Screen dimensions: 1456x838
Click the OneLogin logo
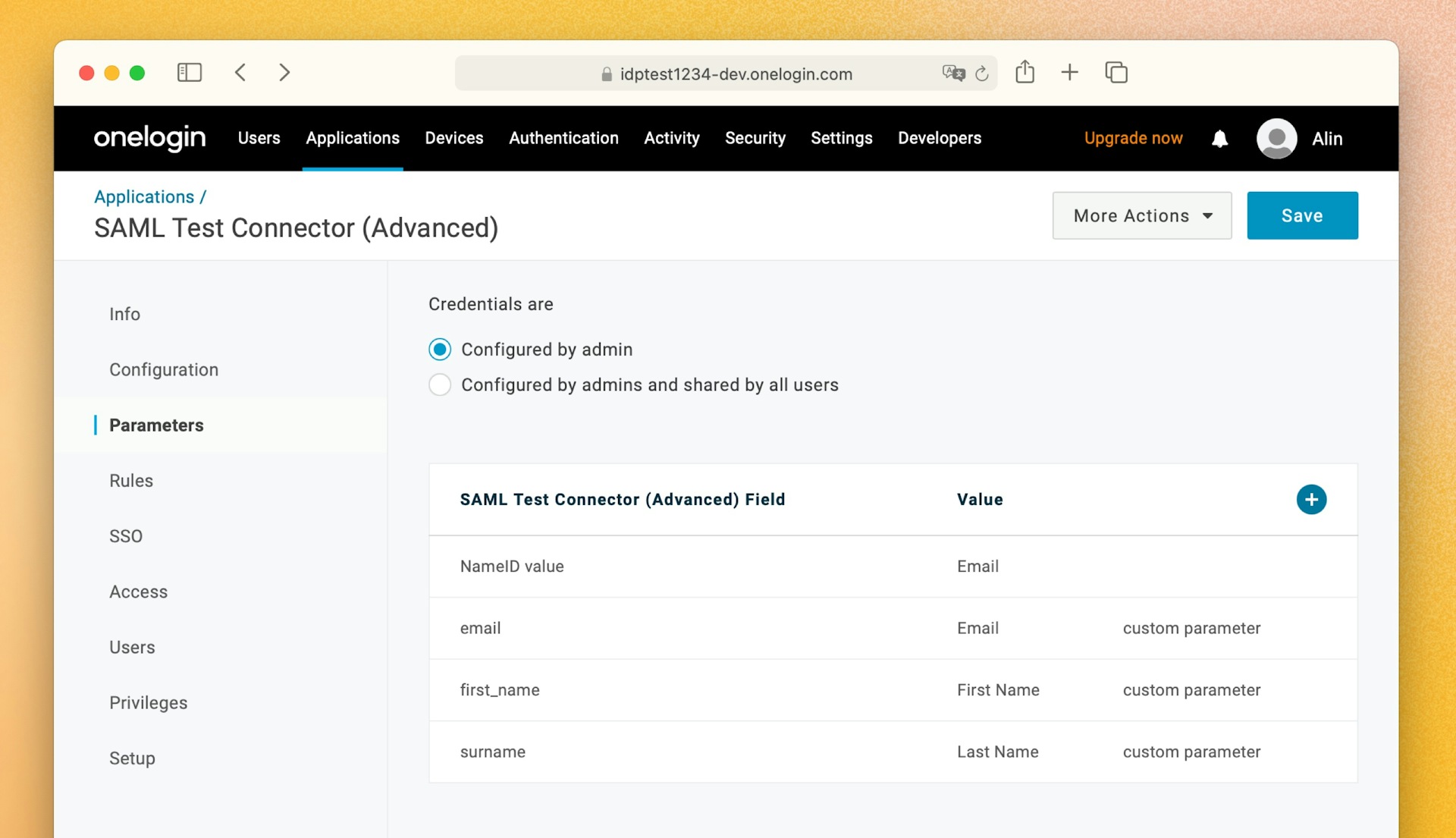149,138
